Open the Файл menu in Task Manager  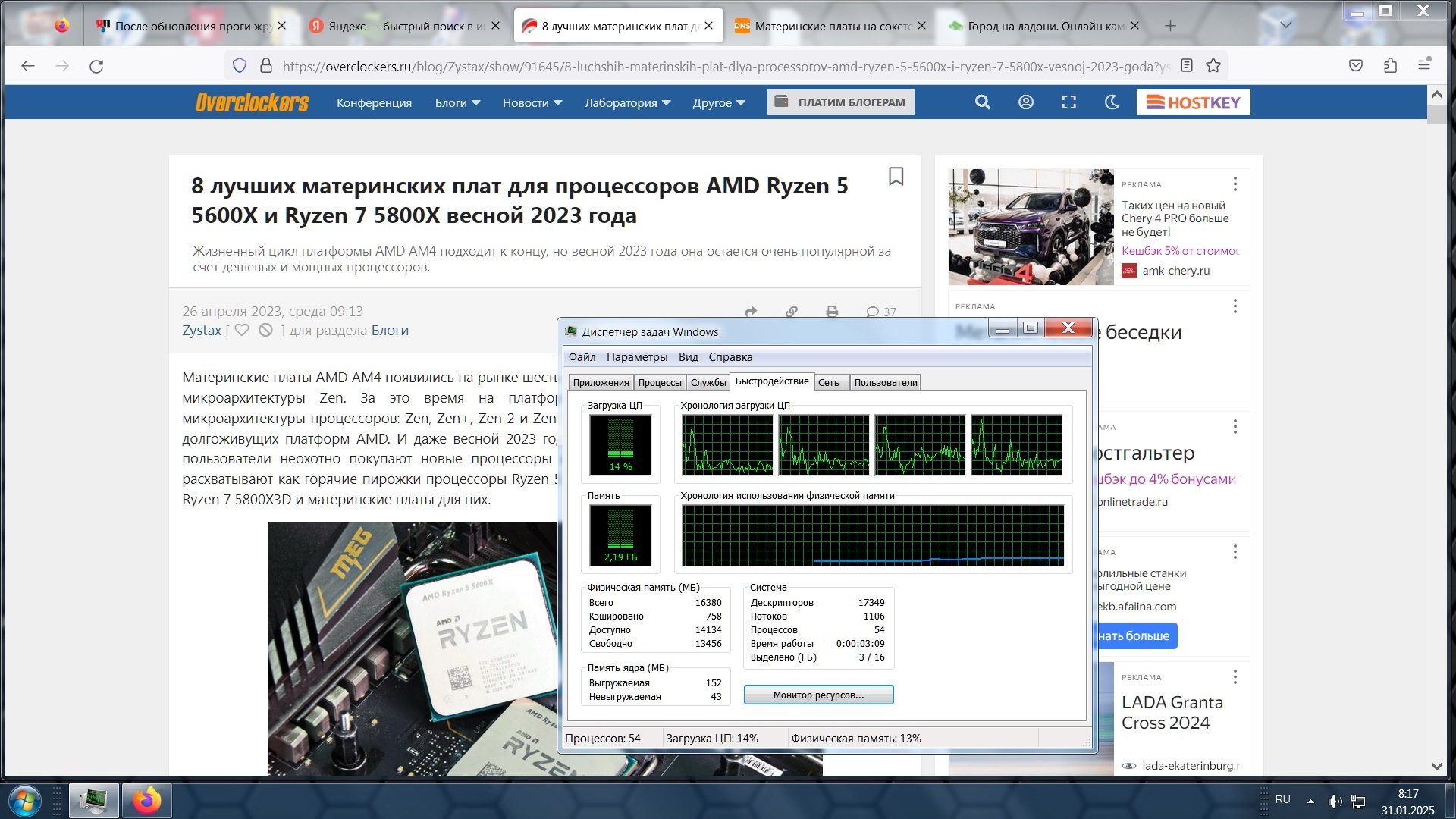(x=582, y=357)
